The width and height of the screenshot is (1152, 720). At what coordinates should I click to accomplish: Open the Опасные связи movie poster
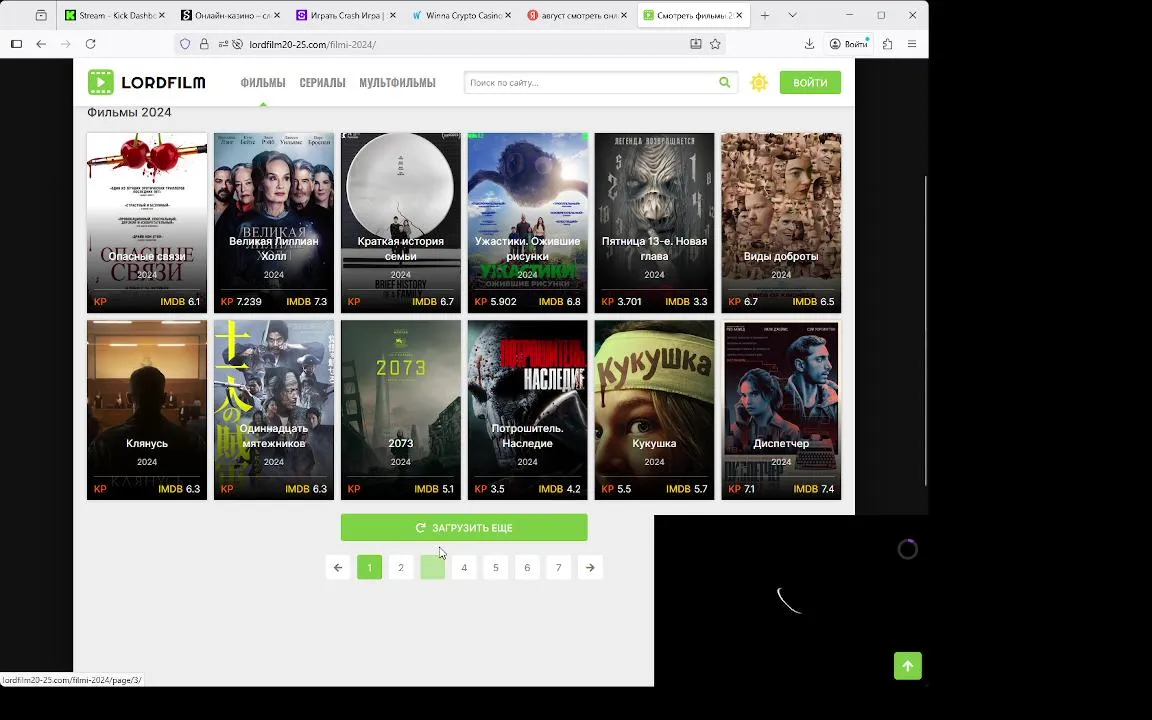147,223
